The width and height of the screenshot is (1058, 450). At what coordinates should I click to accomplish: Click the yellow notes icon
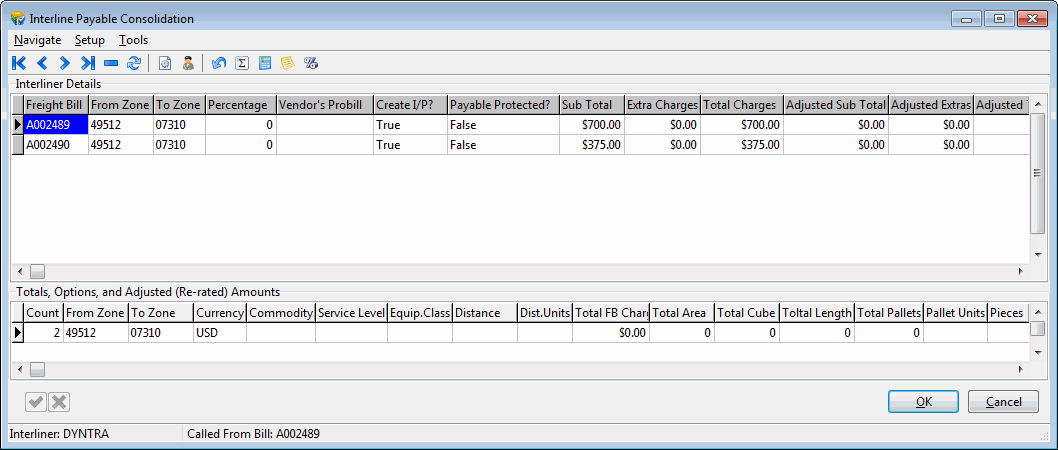[288, 63]
